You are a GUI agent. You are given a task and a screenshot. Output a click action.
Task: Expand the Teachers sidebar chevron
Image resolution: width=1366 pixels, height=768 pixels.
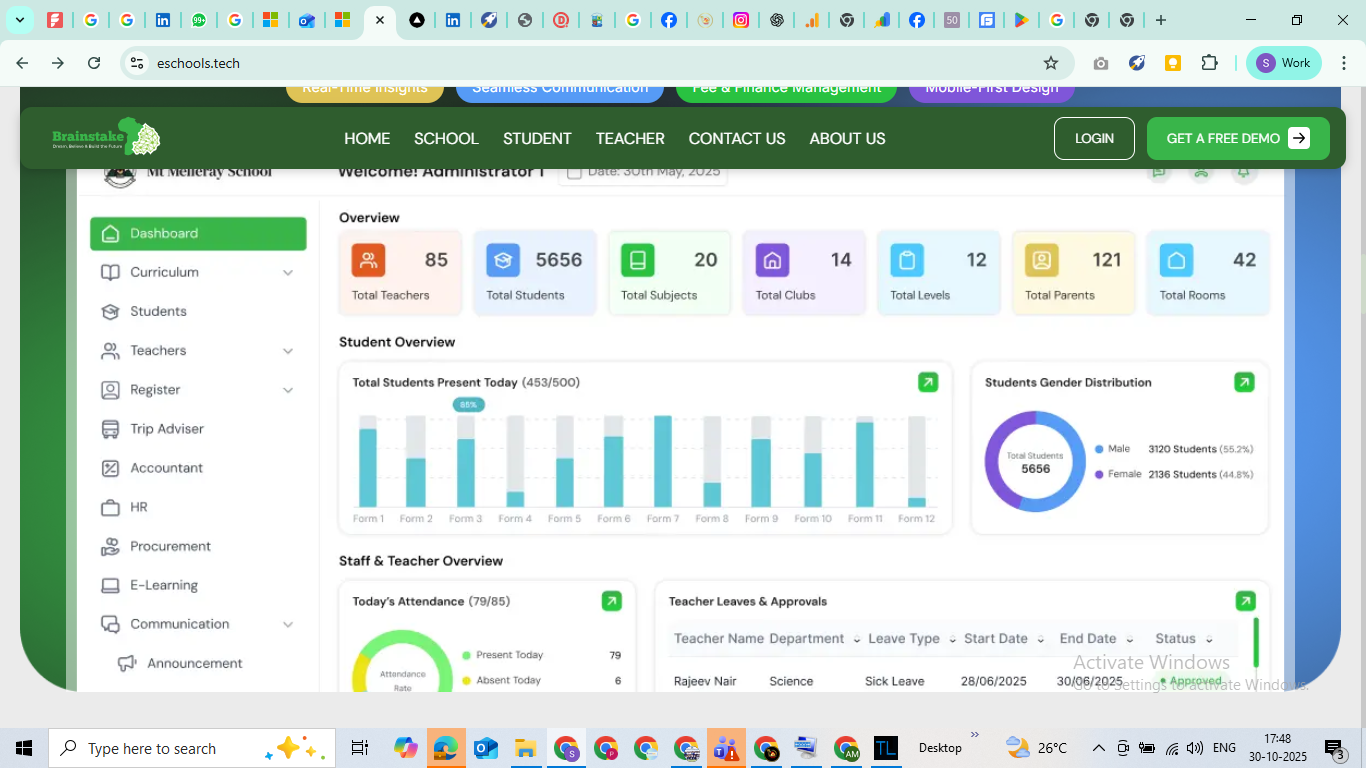(287, 351)
